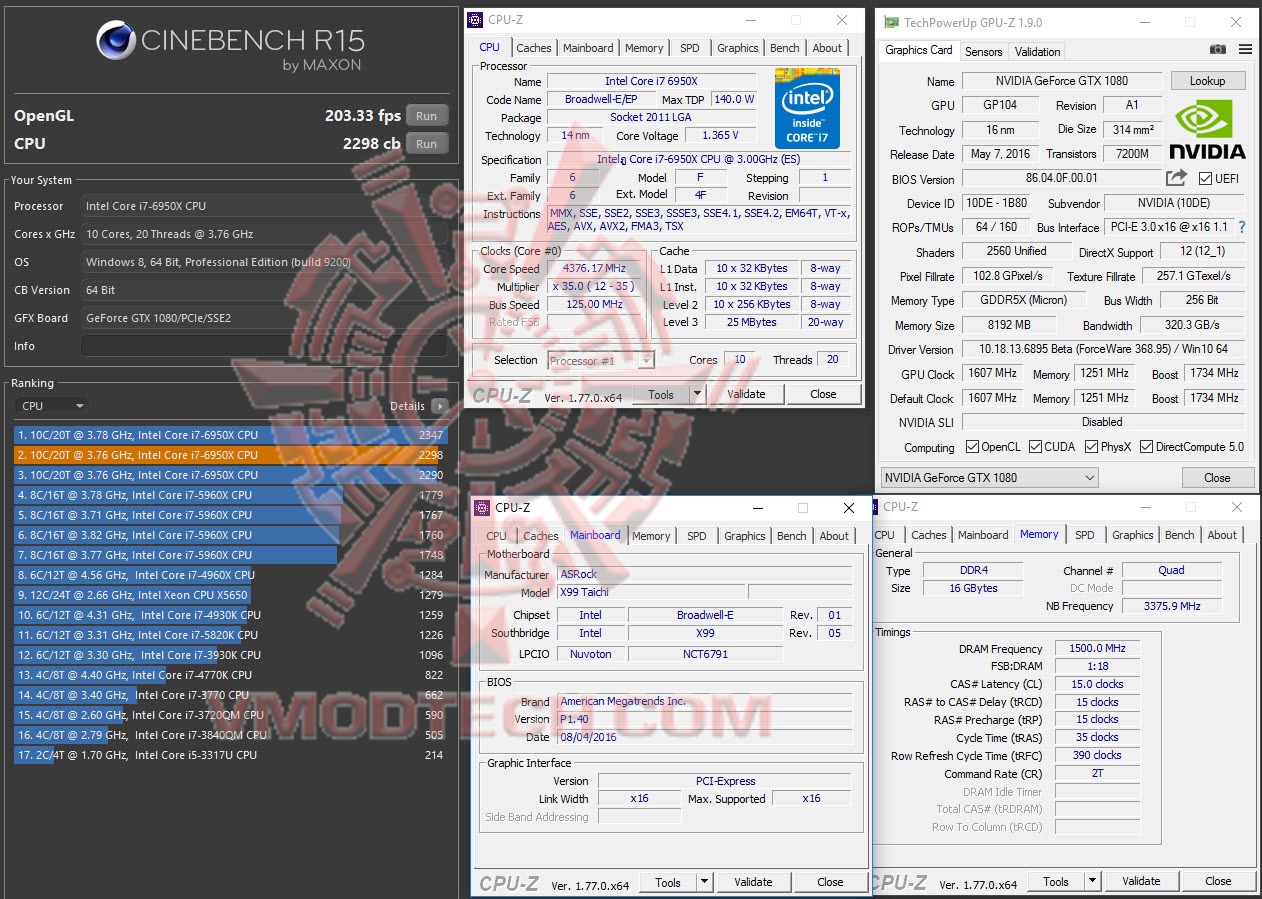
Task: Open the NVIDIA GeForce GTX 1080 GPU selector dropdown
Action: click(989, 477)
